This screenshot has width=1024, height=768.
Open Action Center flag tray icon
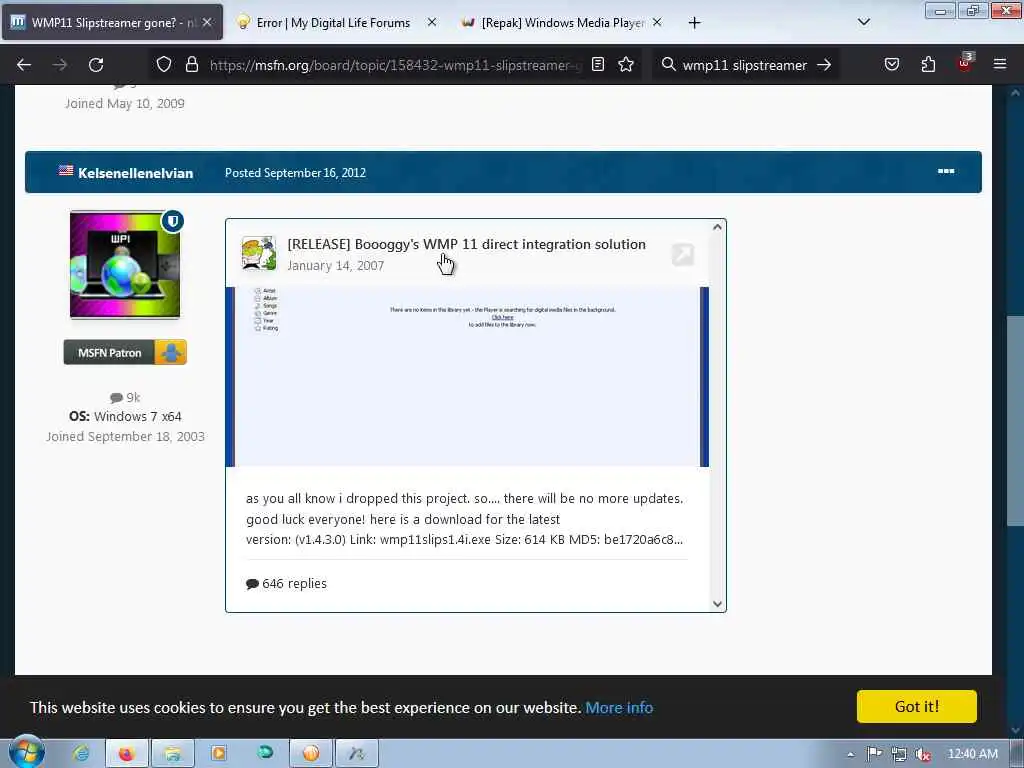click(x=874, y=754)
